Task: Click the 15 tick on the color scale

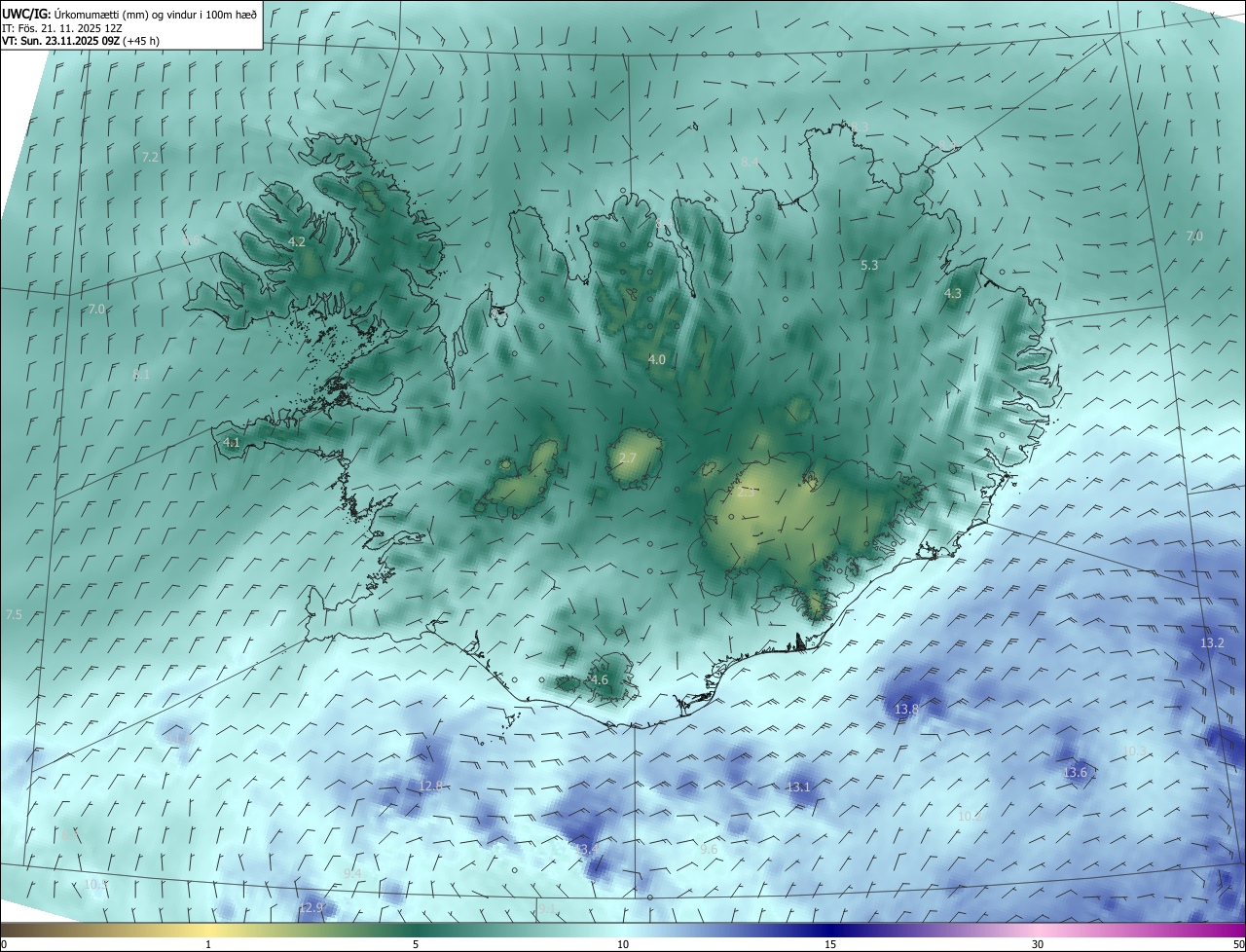Action: click(x=830, y=945)
